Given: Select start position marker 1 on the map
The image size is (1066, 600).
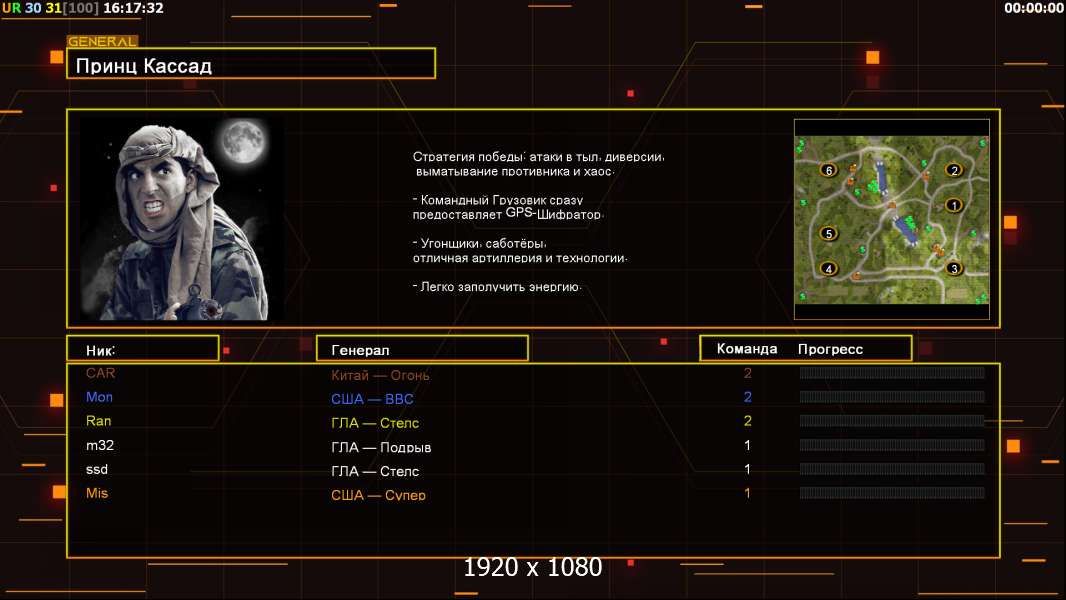Looking at the screenshot, I should click(954, 205).
